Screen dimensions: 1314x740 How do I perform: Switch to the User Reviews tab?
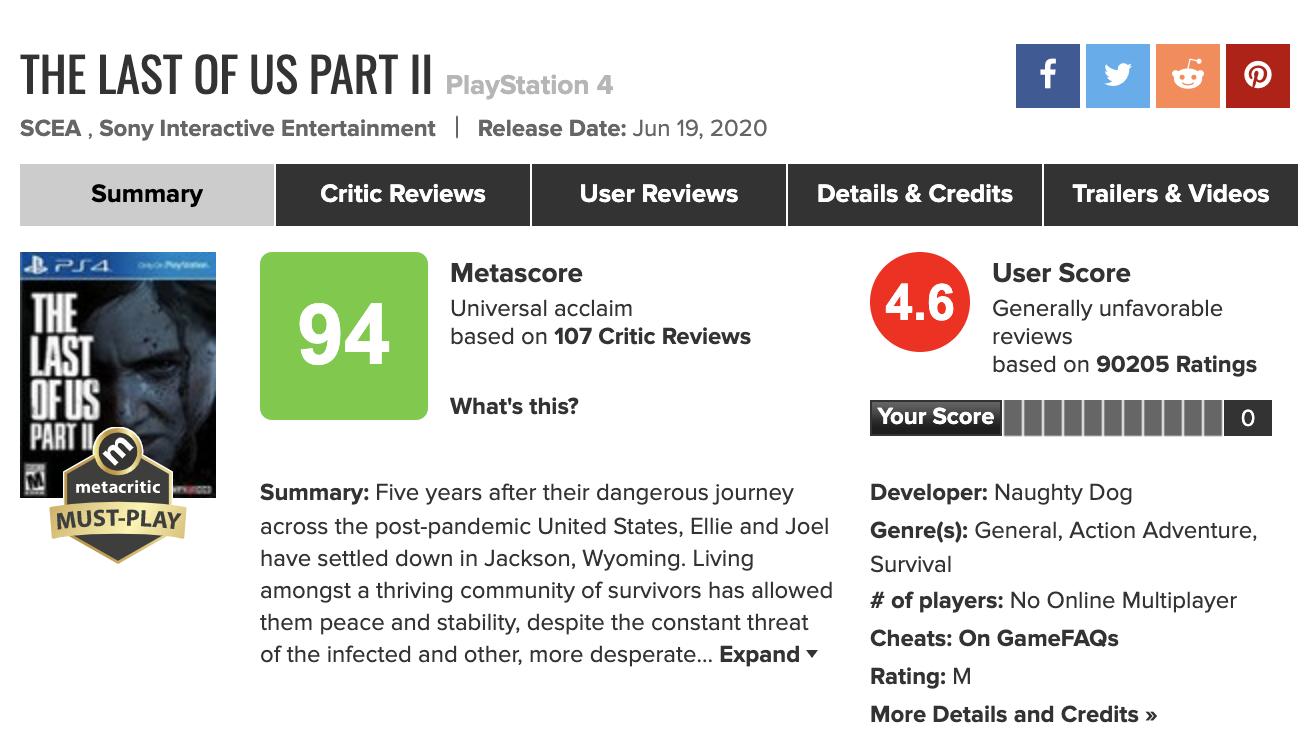(659, 194)
